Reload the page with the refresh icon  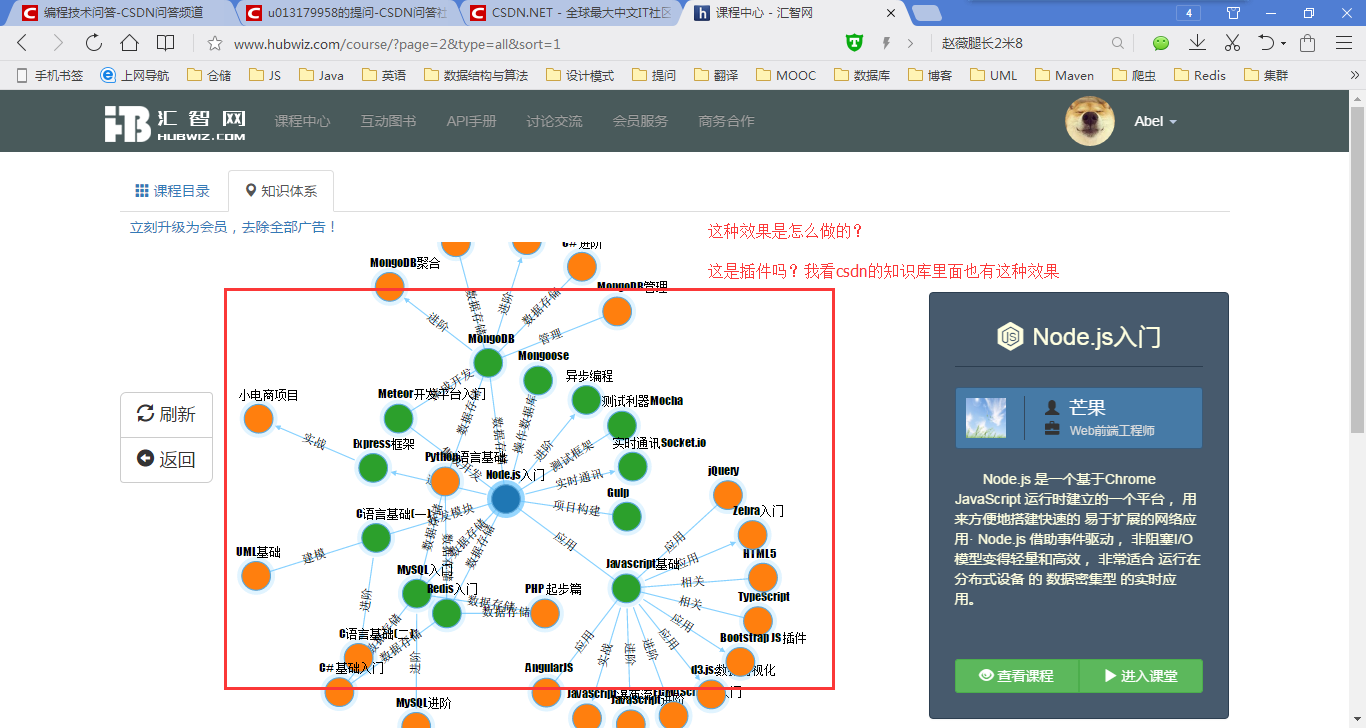pos(94,43)
